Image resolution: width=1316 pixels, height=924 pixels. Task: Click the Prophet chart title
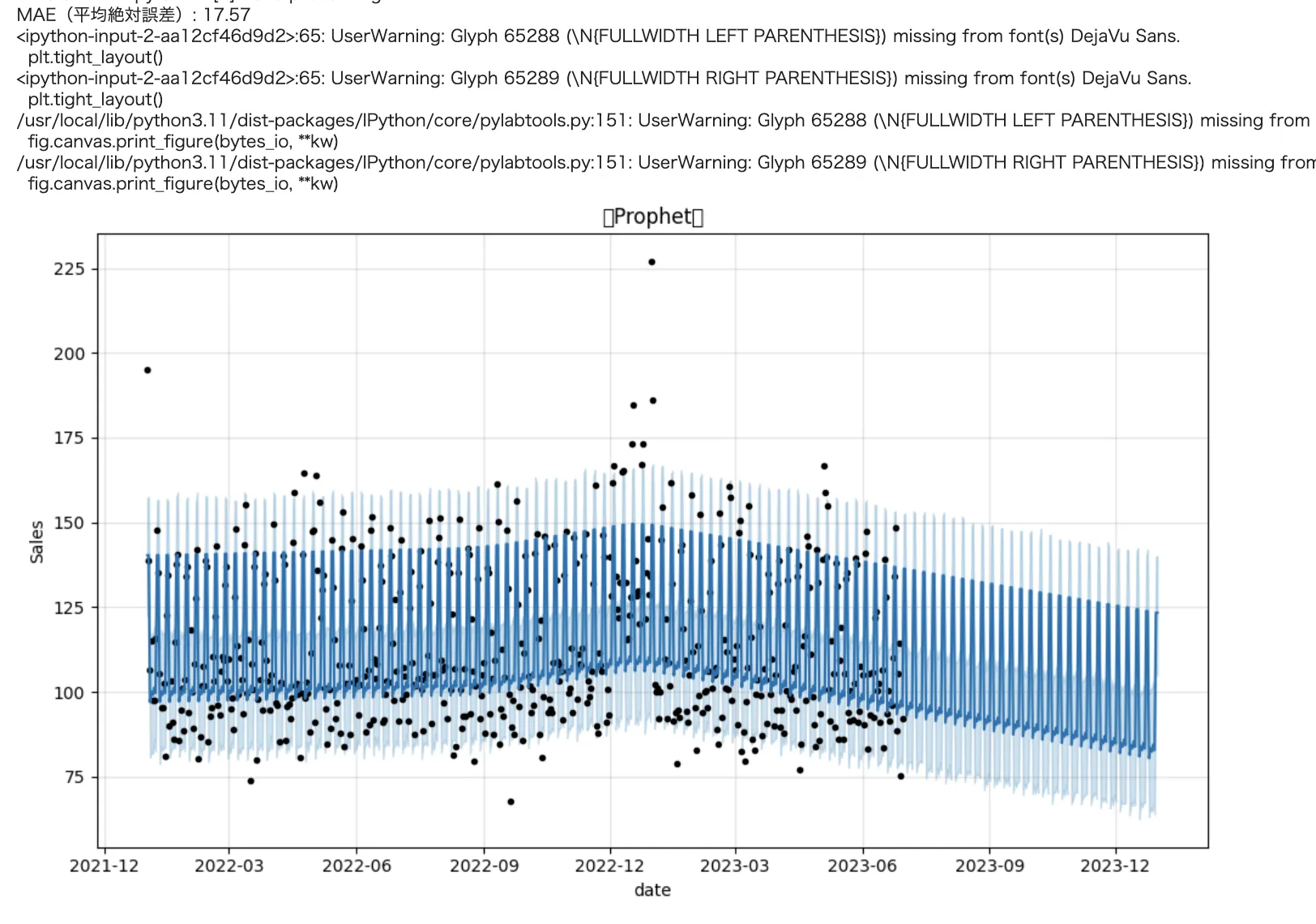pyautogui.click(x=653, y=216)
